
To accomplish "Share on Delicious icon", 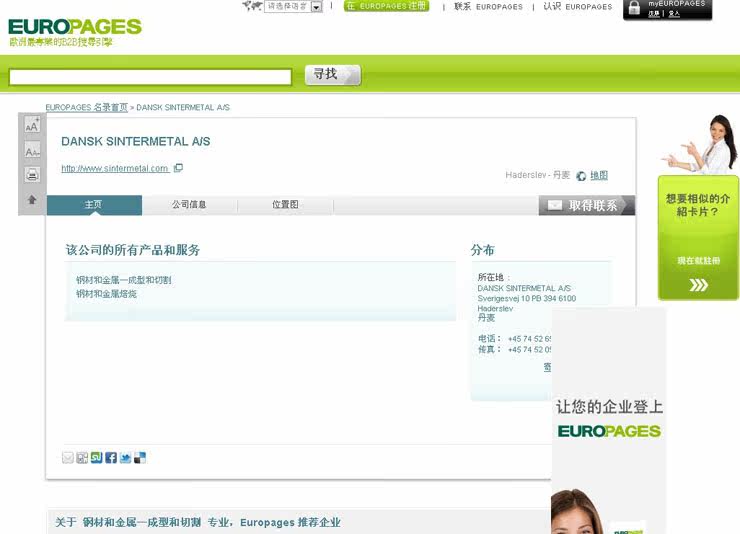I will (x=140, y=458).
